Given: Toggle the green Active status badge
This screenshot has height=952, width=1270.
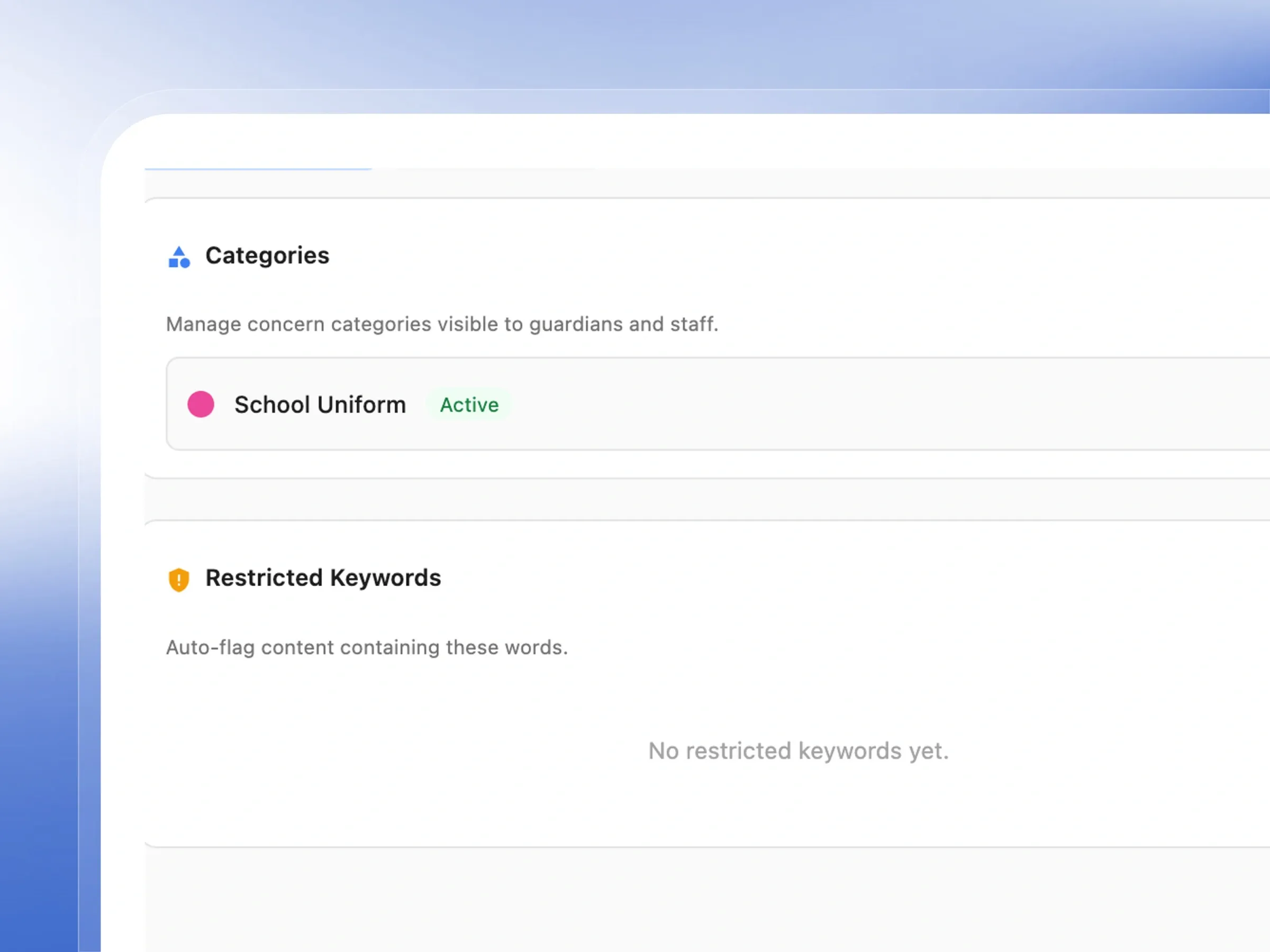Looking at the screenshot, I should coord(469,405).
